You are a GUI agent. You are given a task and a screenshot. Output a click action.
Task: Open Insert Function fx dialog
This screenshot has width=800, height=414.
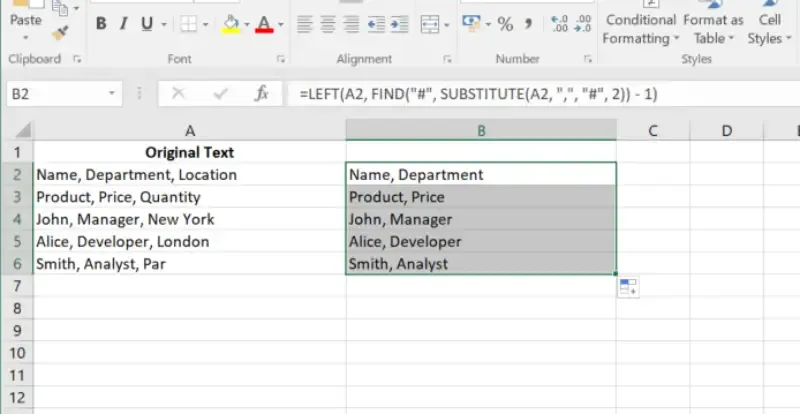click(x=262, y=93)
